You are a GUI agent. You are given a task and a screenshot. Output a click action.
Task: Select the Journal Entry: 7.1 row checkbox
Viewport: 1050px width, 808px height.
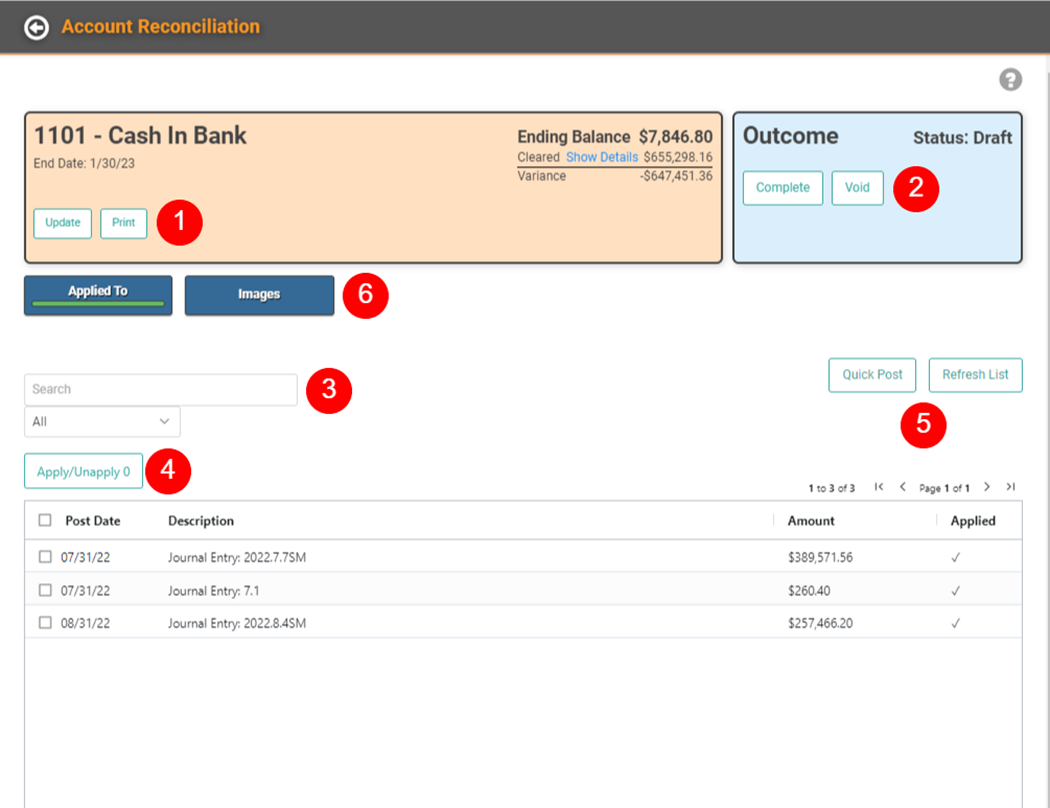pyautogui.click(x=45, y=590)
